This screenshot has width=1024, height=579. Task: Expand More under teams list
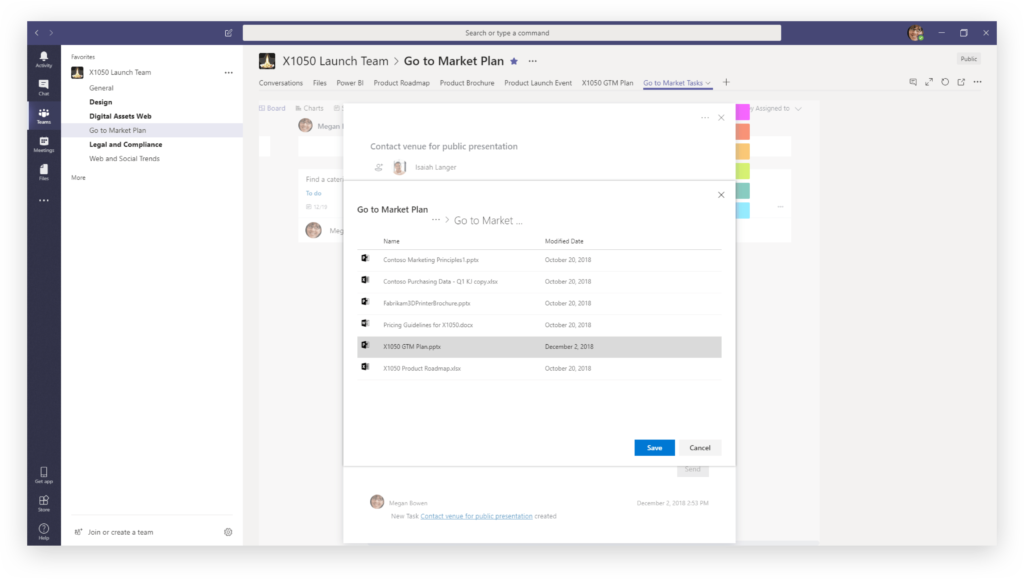click(x=78, y=178)
